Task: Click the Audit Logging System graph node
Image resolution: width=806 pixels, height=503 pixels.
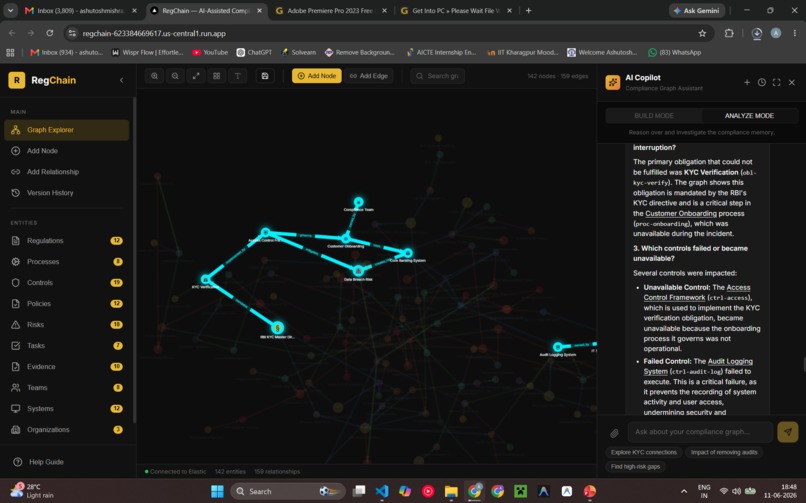Action: click(x=558, y=347)
